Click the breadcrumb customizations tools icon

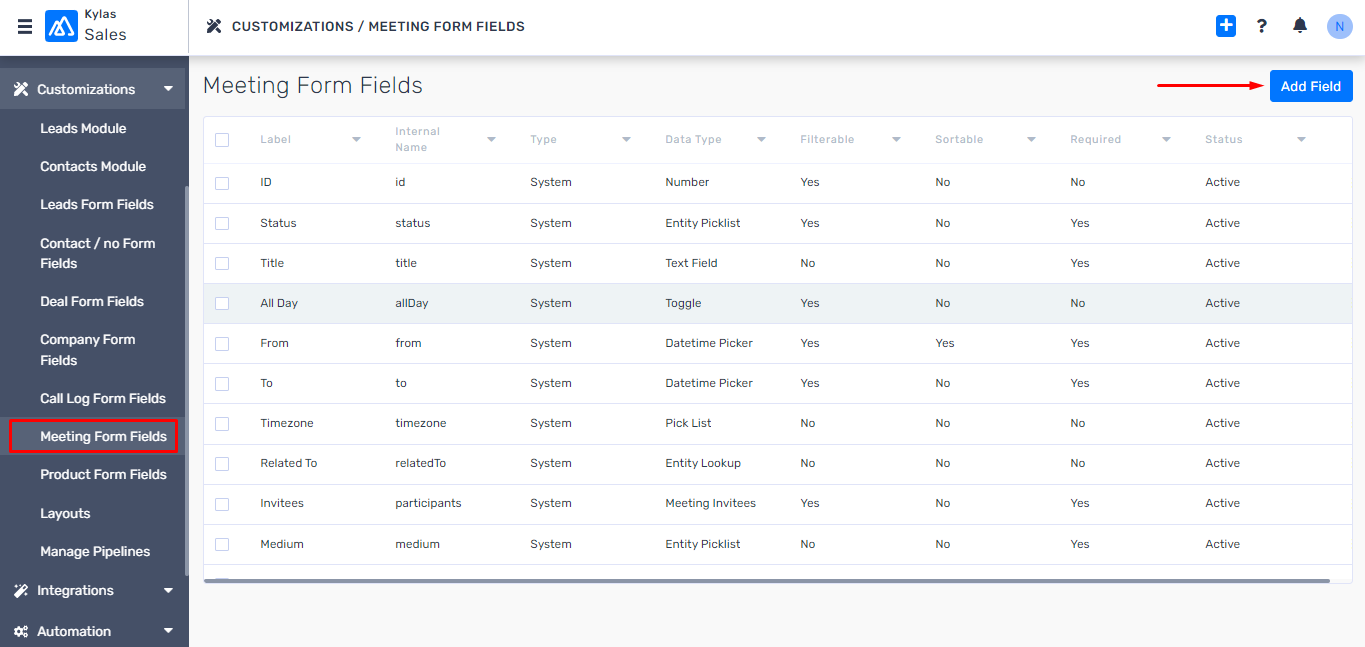(x=213, y=26)
